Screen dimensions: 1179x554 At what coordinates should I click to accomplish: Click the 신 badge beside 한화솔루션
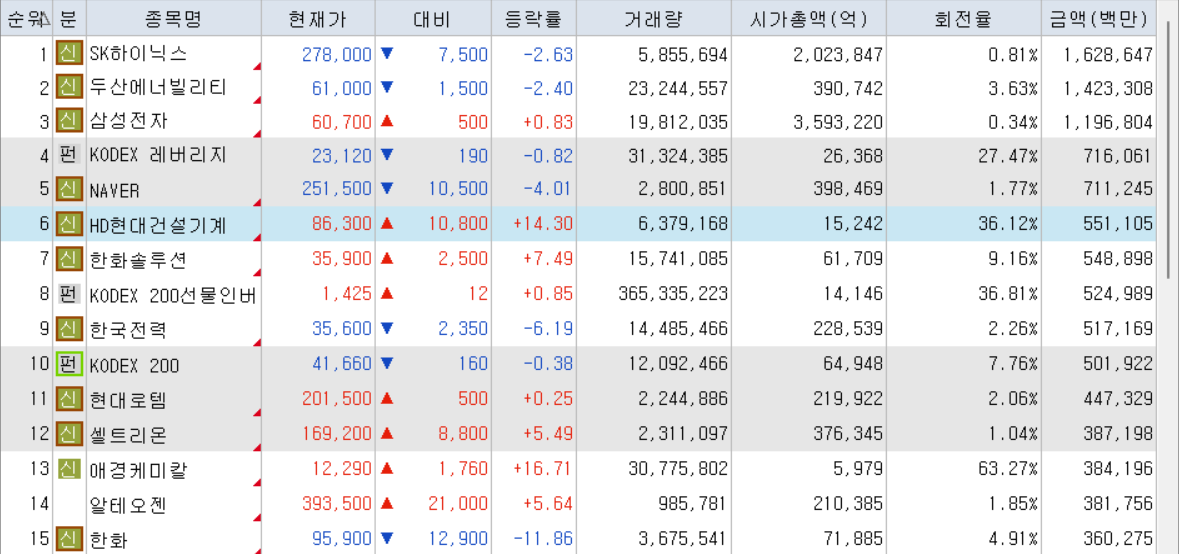tap(68, 261)
